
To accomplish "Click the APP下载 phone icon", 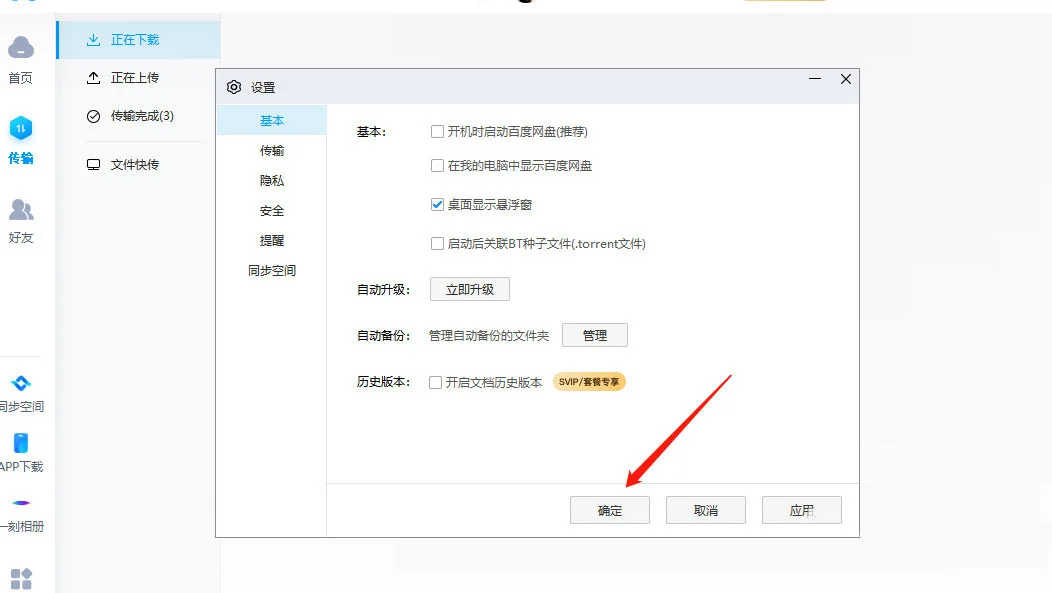I will [21, 443].
